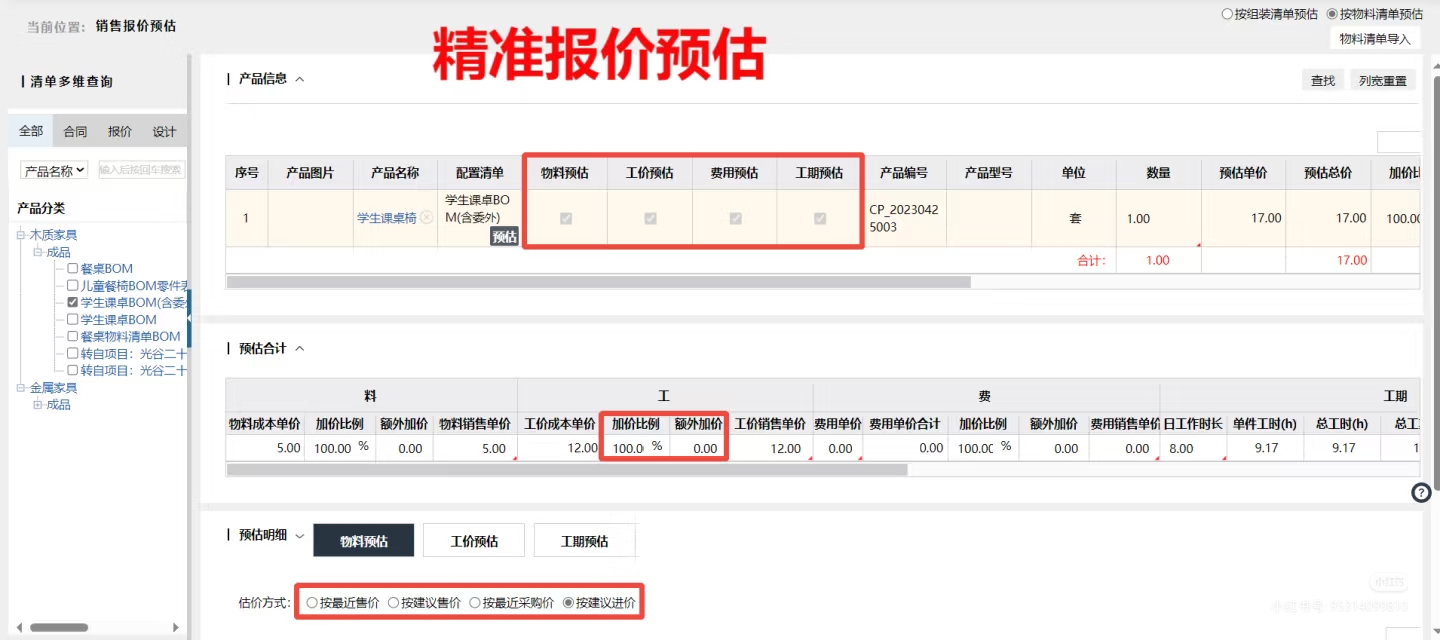Viewport: 1440px width, 640px height.
Task: Toggle the 工期预估 column checkbox in the product row
Action: (x=820, y=218)
